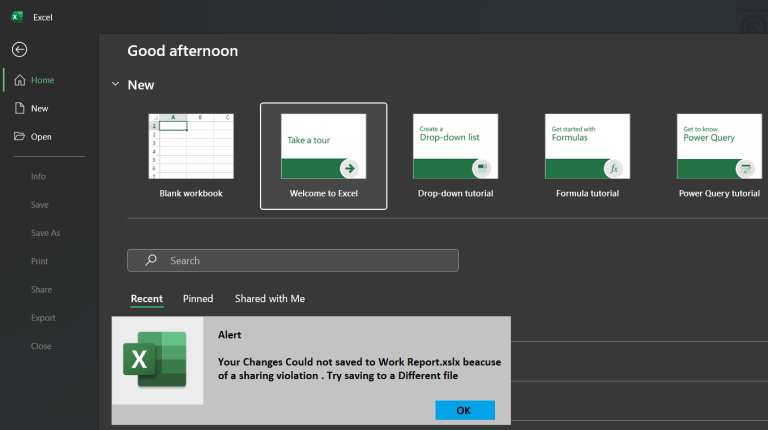Screen dimensions: 768x430
Task: Click the back arrow icon
Action: tap(20, 49)
